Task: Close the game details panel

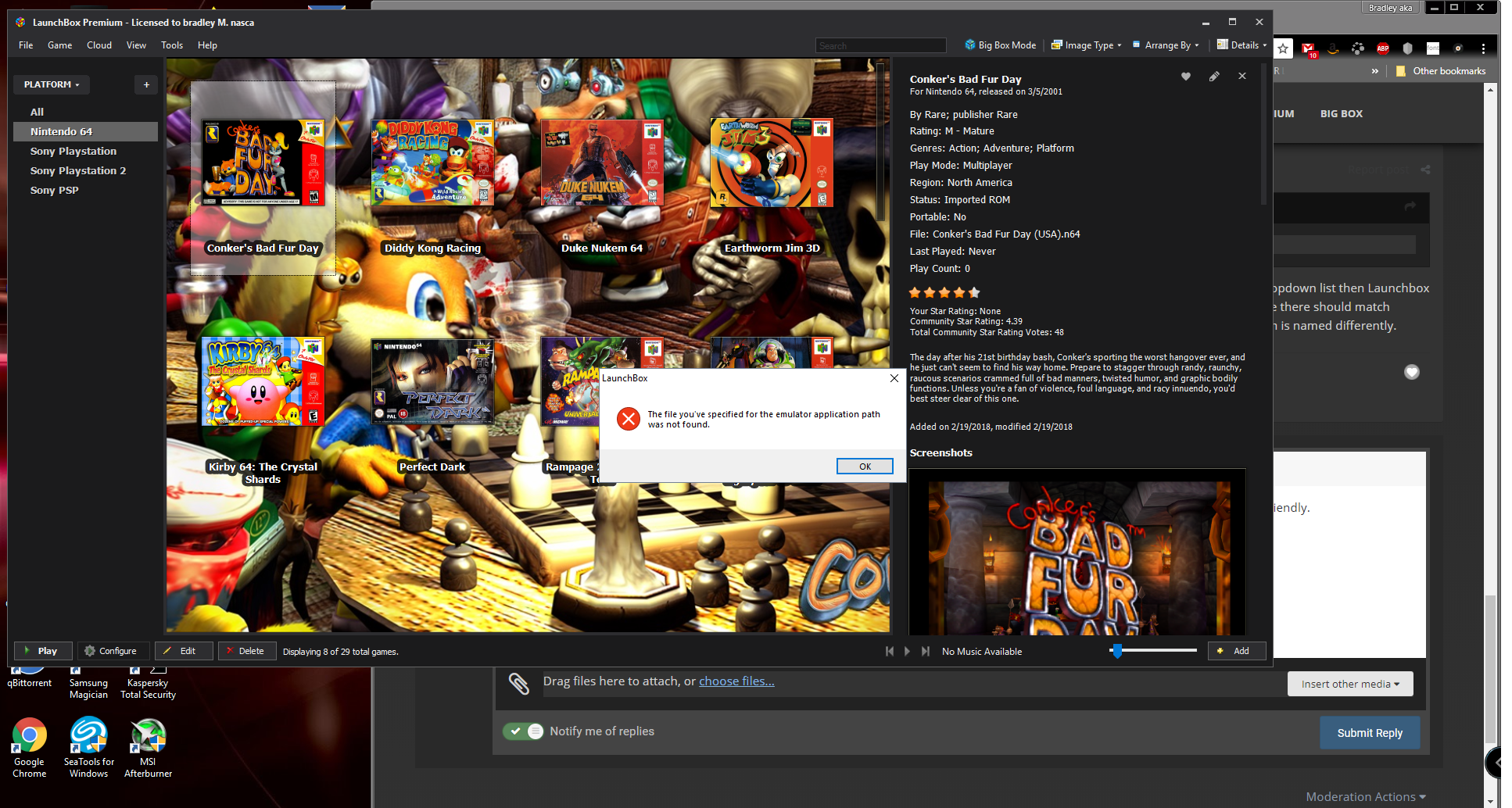Action: (1242, 76)
